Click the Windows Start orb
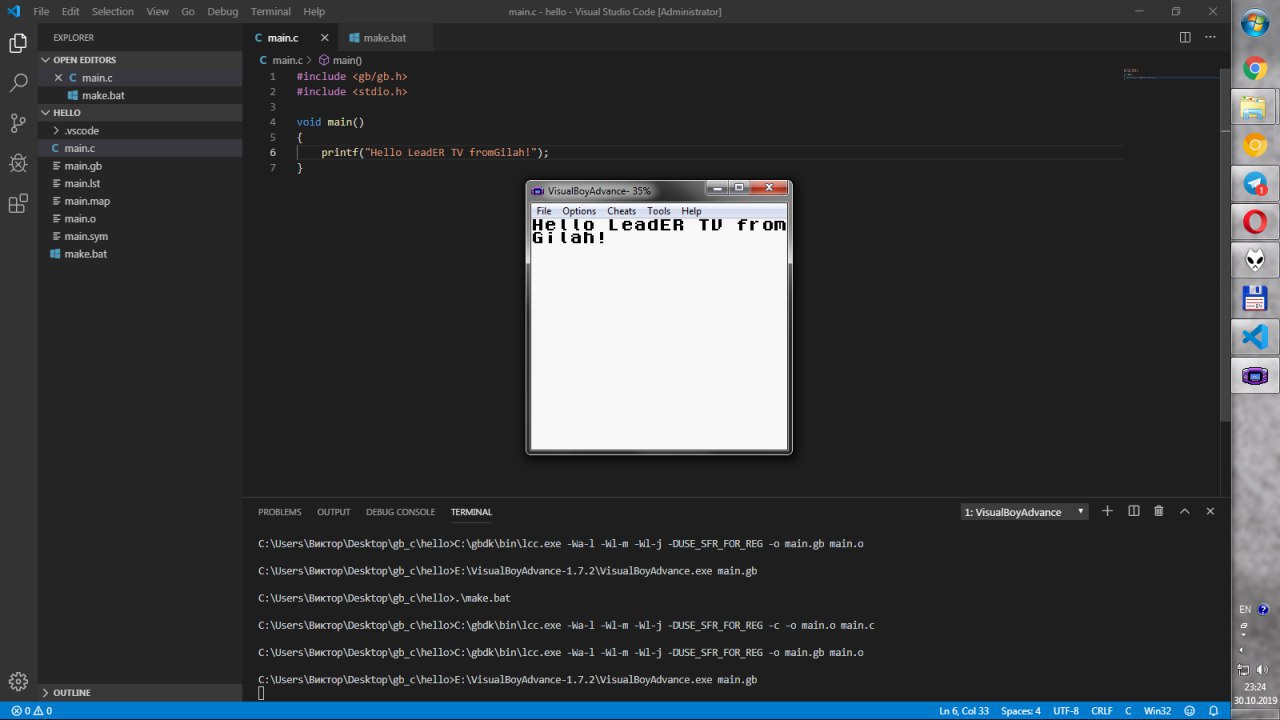 (1255, 23)
